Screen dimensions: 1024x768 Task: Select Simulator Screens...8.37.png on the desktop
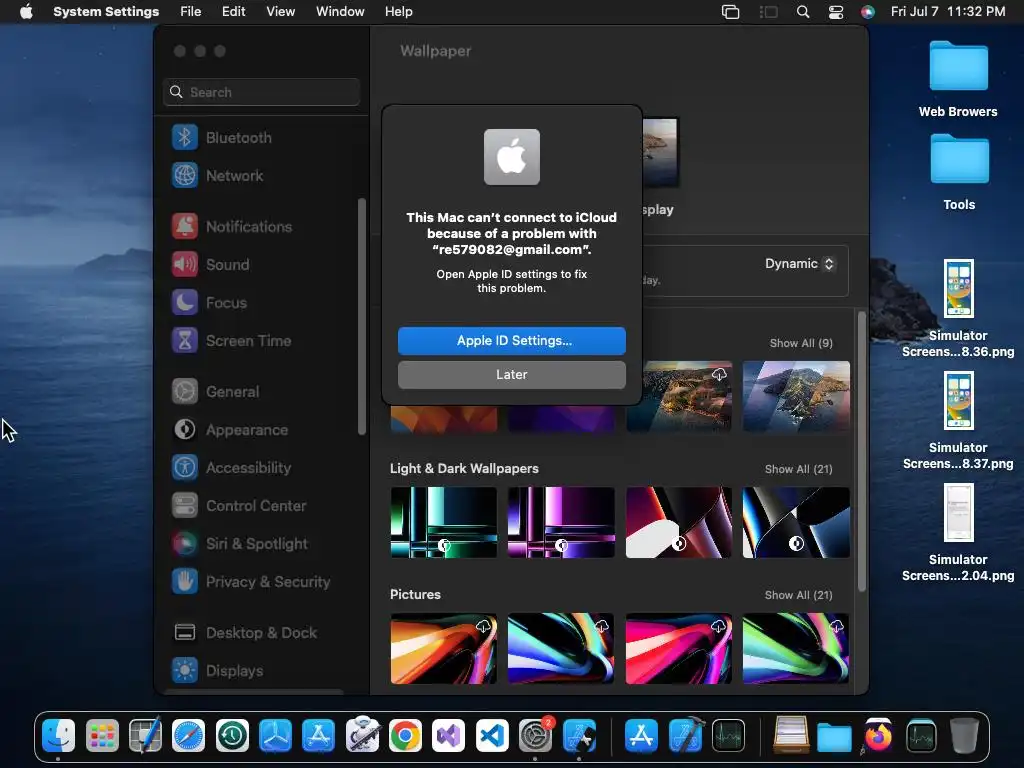[x=958, y=421]
